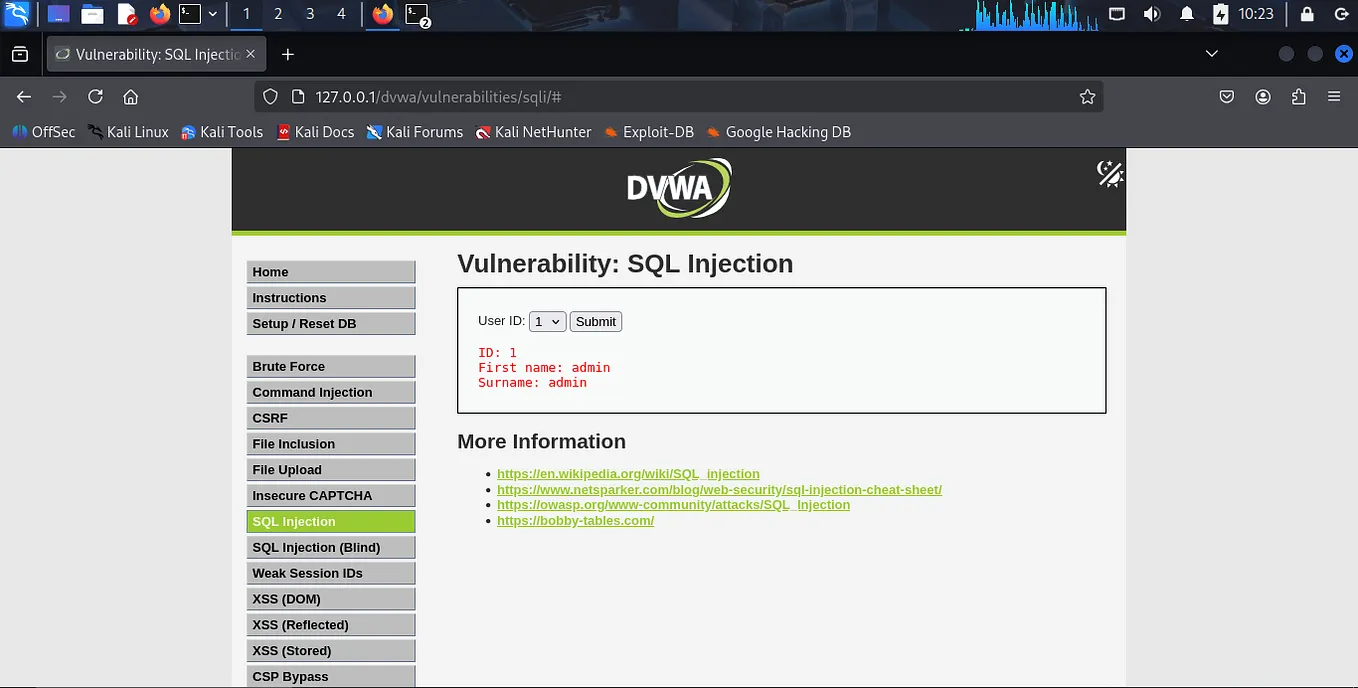Switch to workspace 4
The image size is (1358, 688).
[341, 14]
